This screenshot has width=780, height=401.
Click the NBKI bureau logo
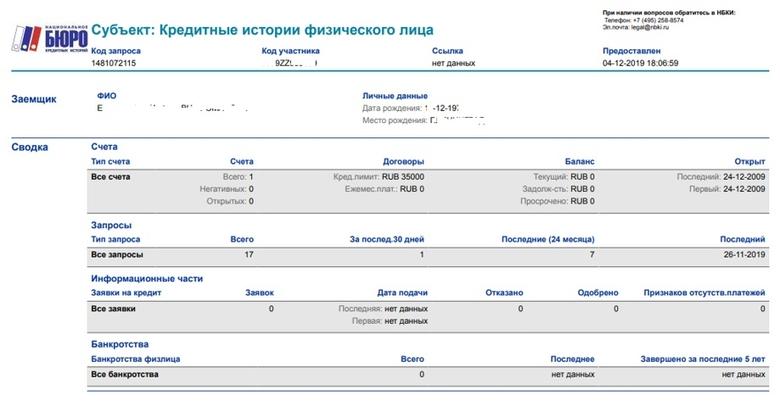point(50,38)
